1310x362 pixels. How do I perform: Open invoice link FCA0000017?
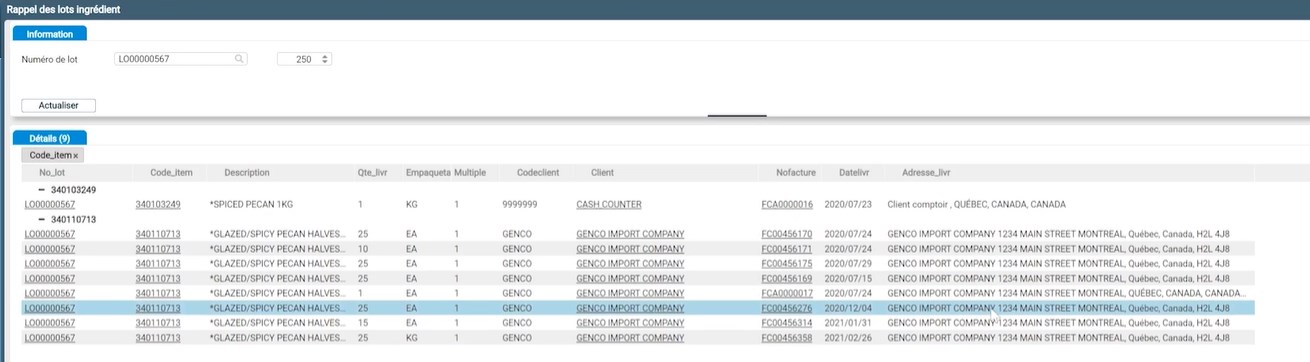coord(787,293)
